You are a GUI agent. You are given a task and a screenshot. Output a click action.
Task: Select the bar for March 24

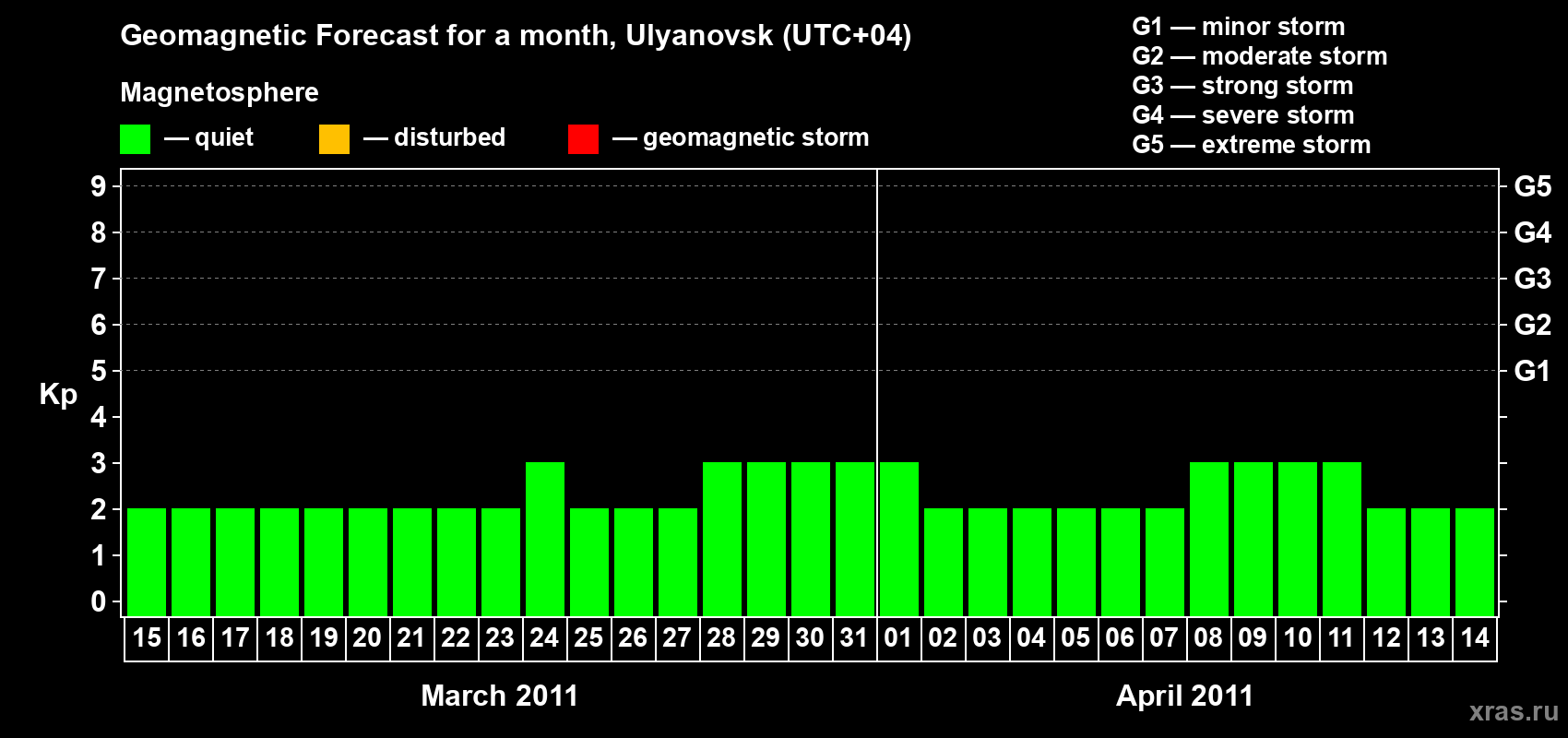pos(545,539)
